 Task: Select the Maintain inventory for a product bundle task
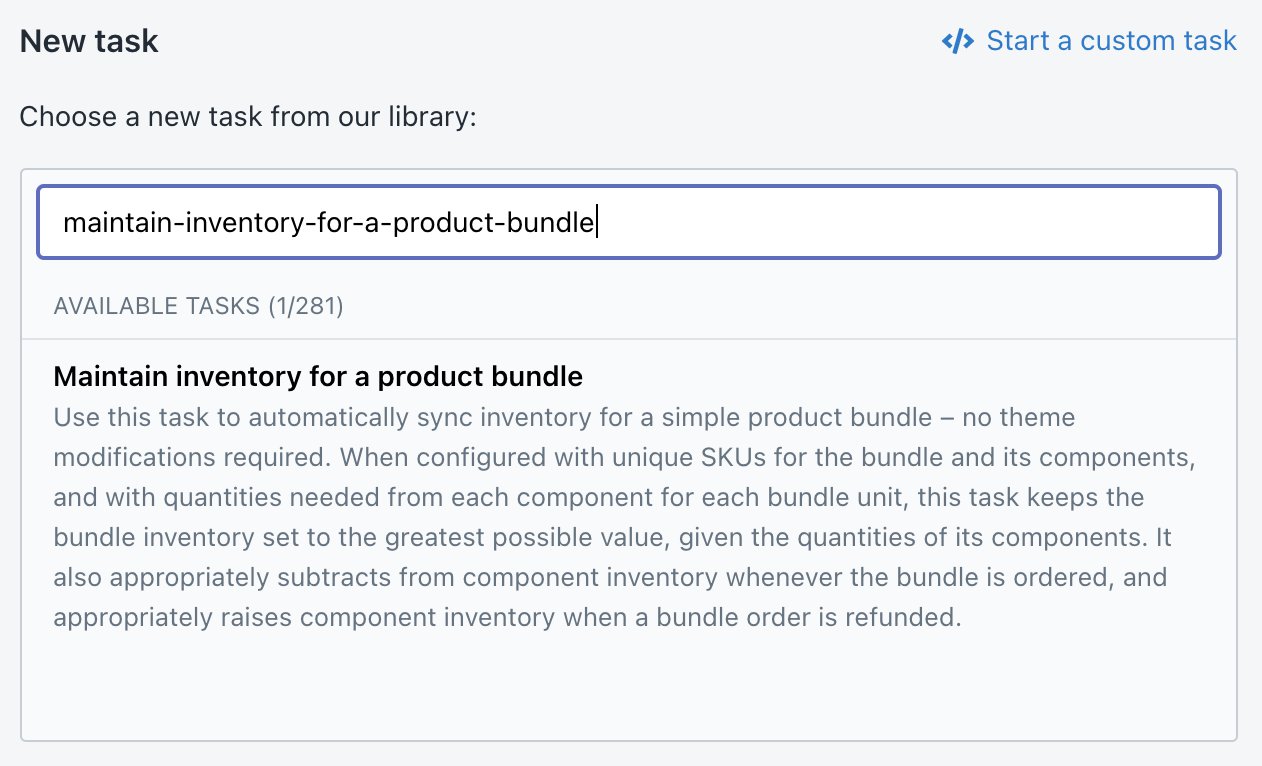point(318,376)
